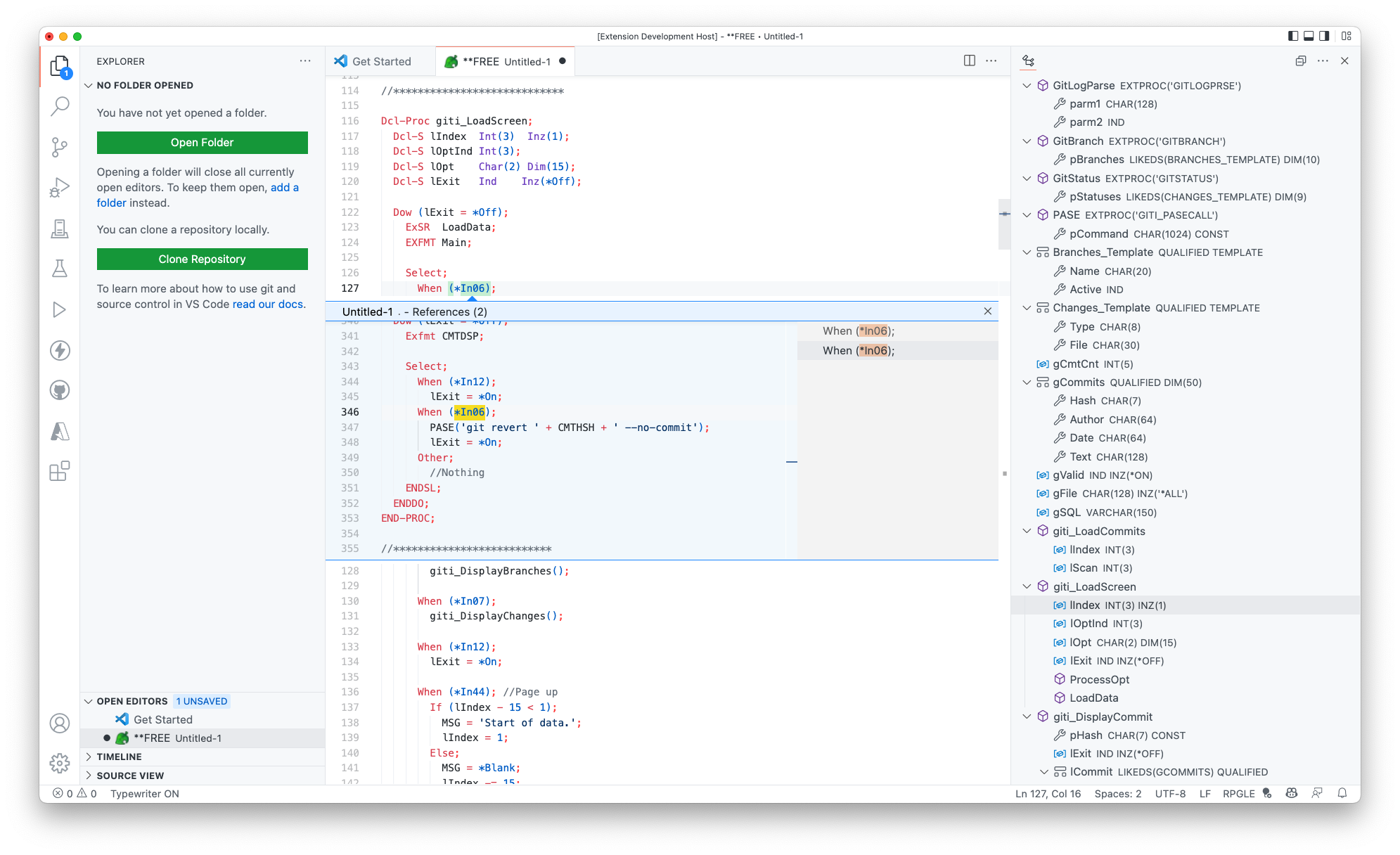Expand the TIMELINE section
1400x855 pixels.
tap(120, 757)
